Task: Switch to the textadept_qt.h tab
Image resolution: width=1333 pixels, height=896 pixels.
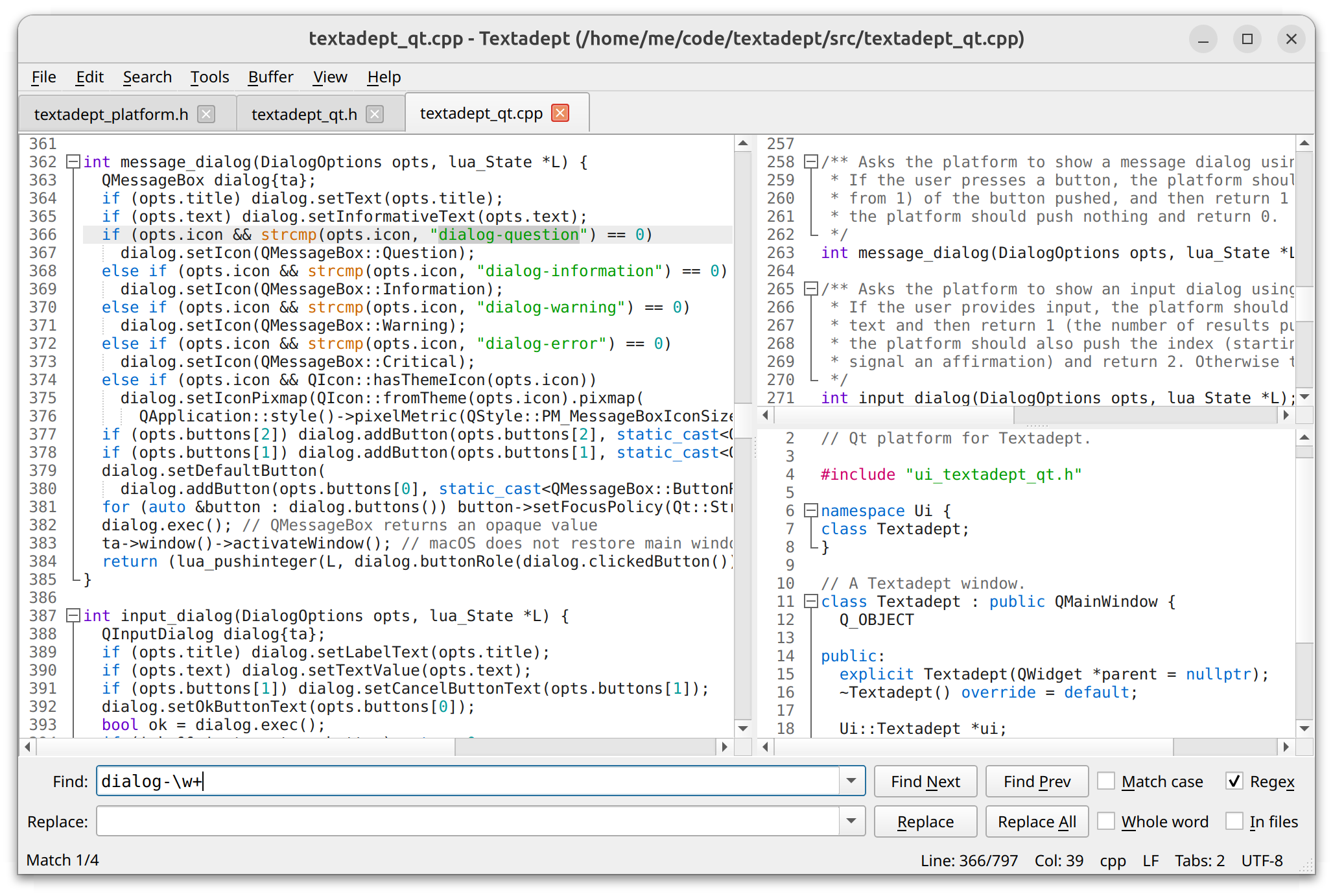Action: pos(304,115)
